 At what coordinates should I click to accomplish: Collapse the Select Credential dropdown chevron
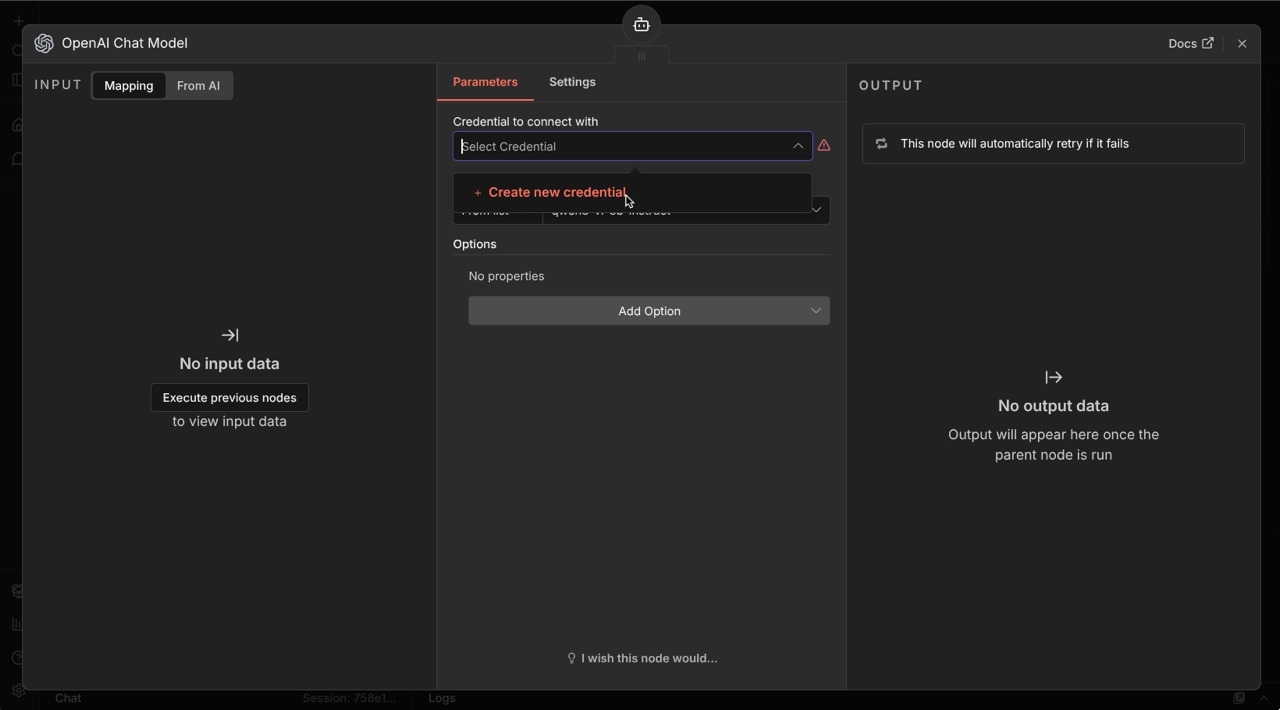[x=798, y=146]
